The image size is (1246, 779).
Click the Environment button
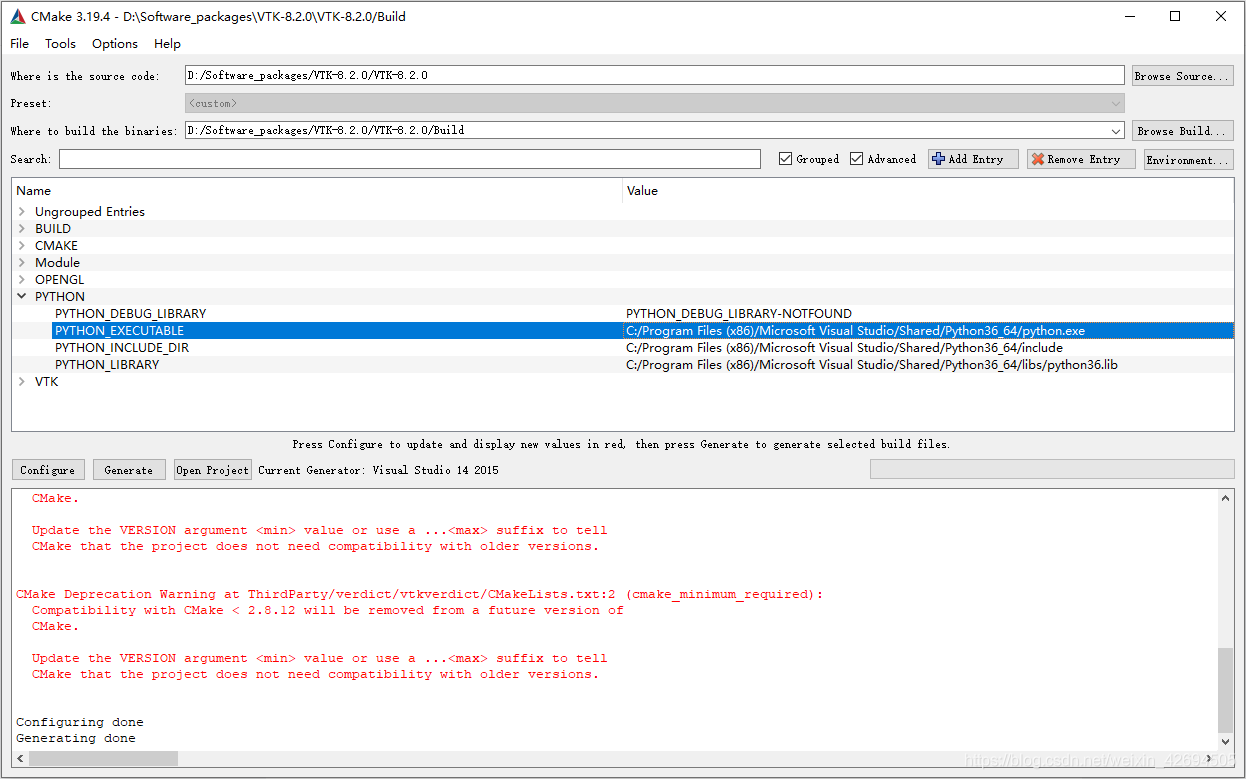(x=1189, y=159)
